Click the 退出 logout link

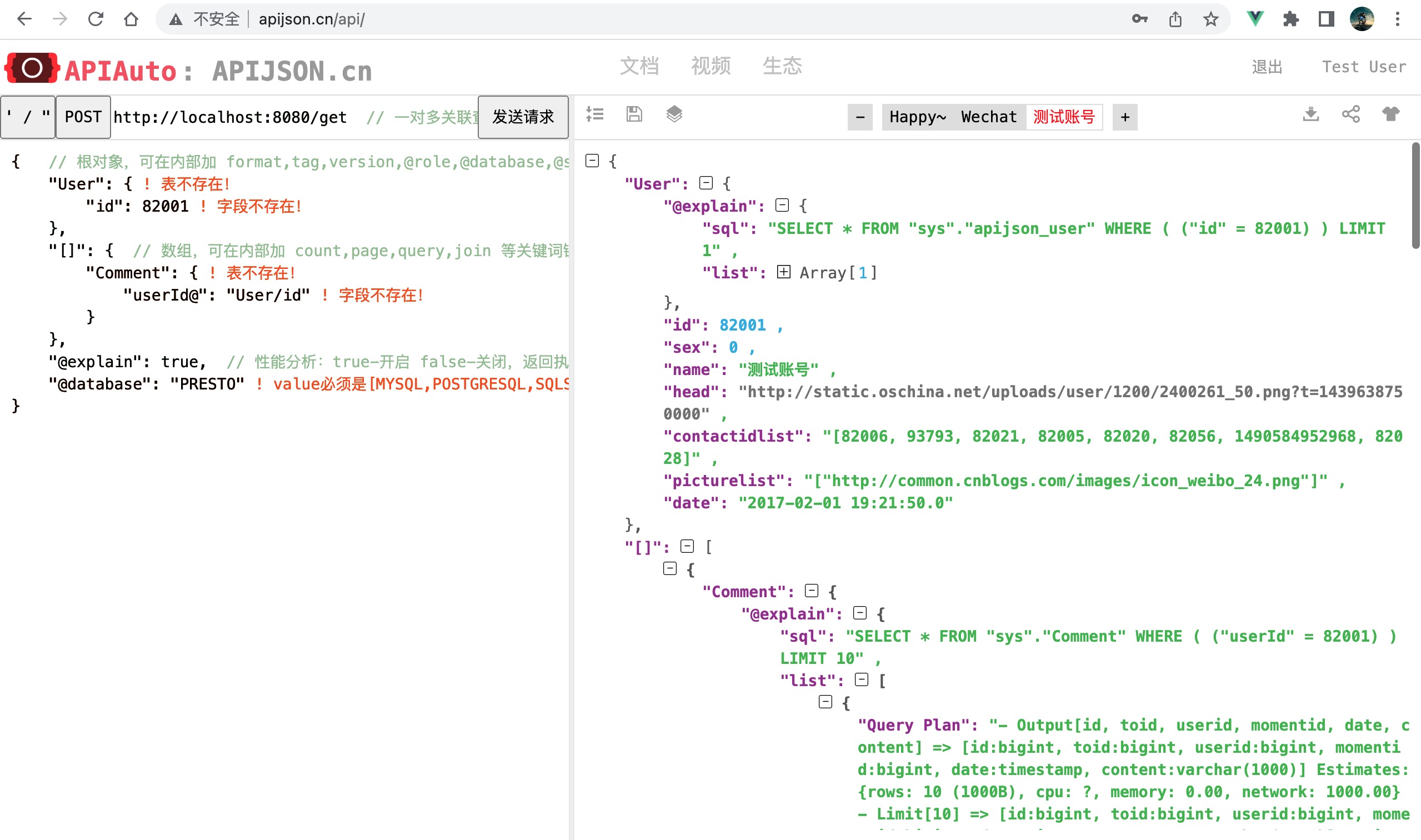click(1267, 66)
